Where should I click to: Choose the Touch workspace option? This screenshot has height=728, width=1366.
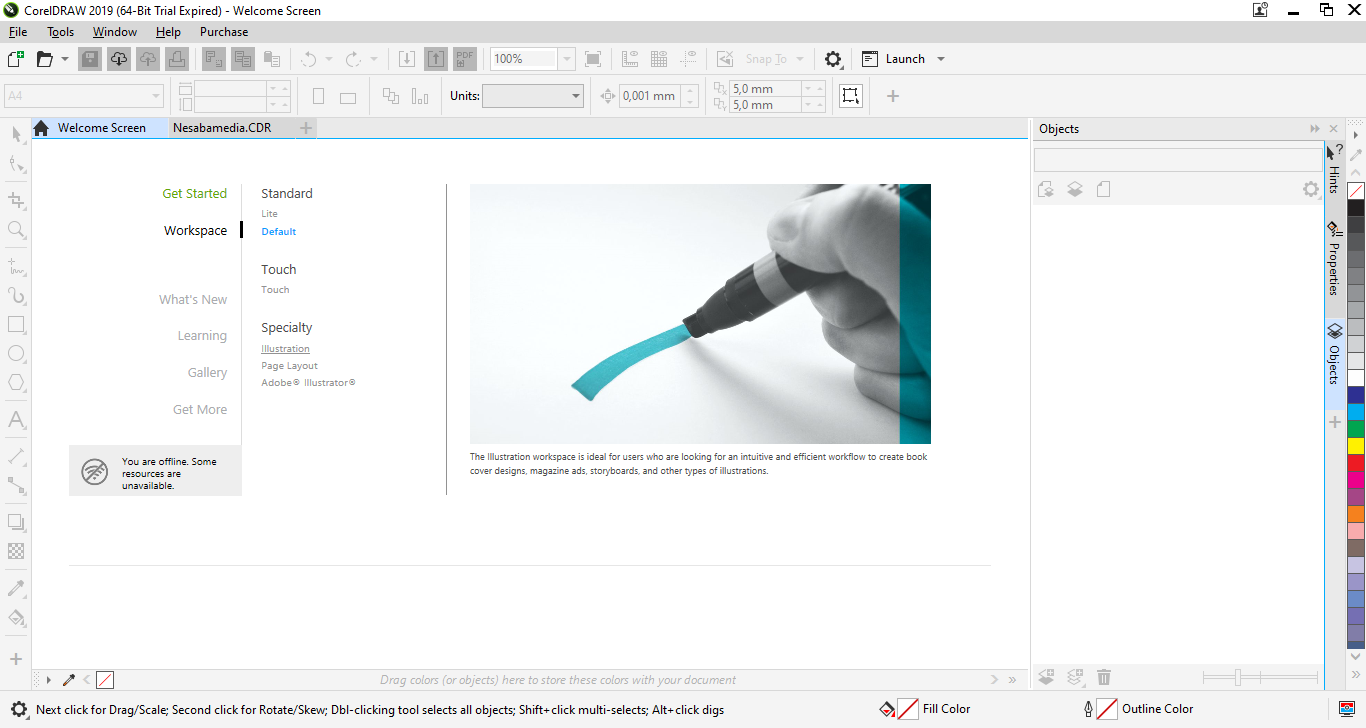point(275,290)
